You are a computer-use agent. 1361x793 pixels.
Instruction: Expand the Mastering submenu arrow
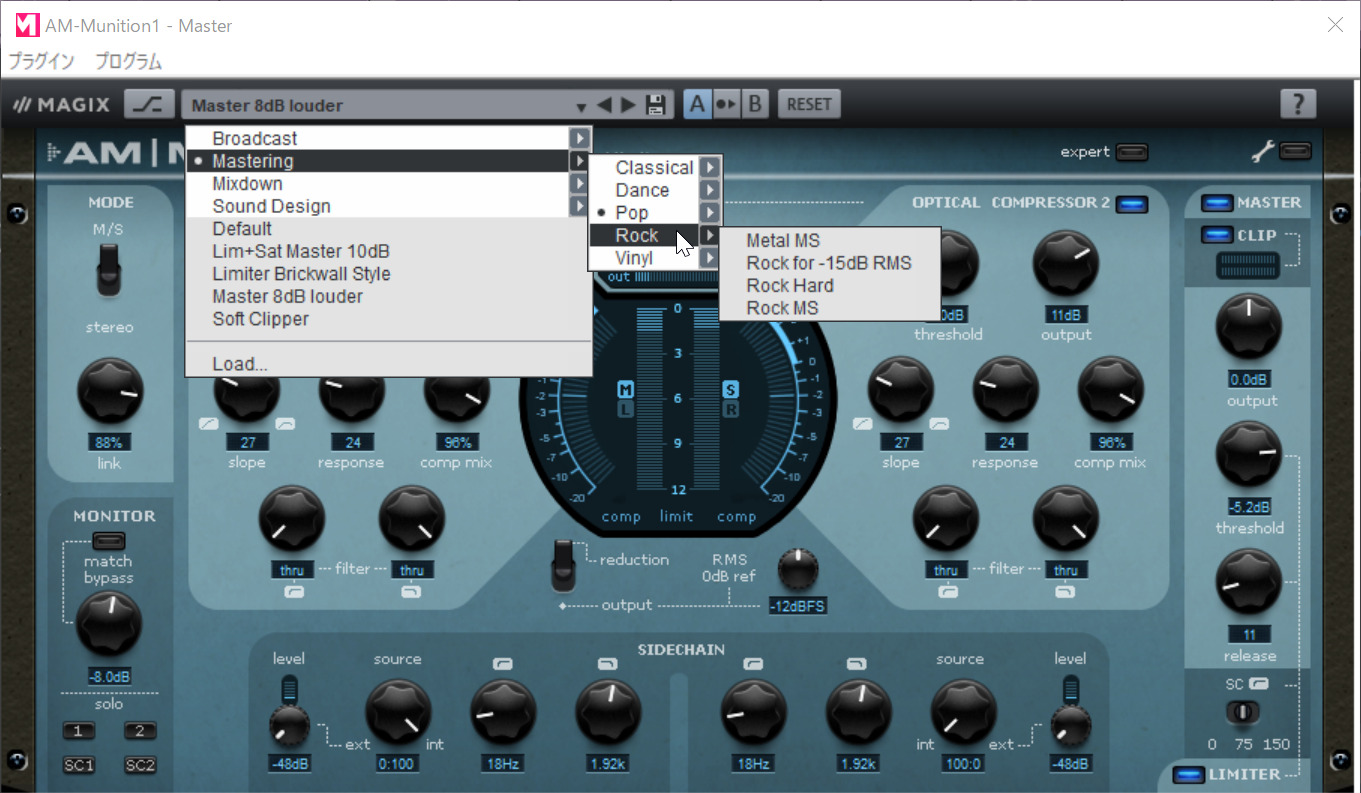pyautogui.click(x=580, y=161)
